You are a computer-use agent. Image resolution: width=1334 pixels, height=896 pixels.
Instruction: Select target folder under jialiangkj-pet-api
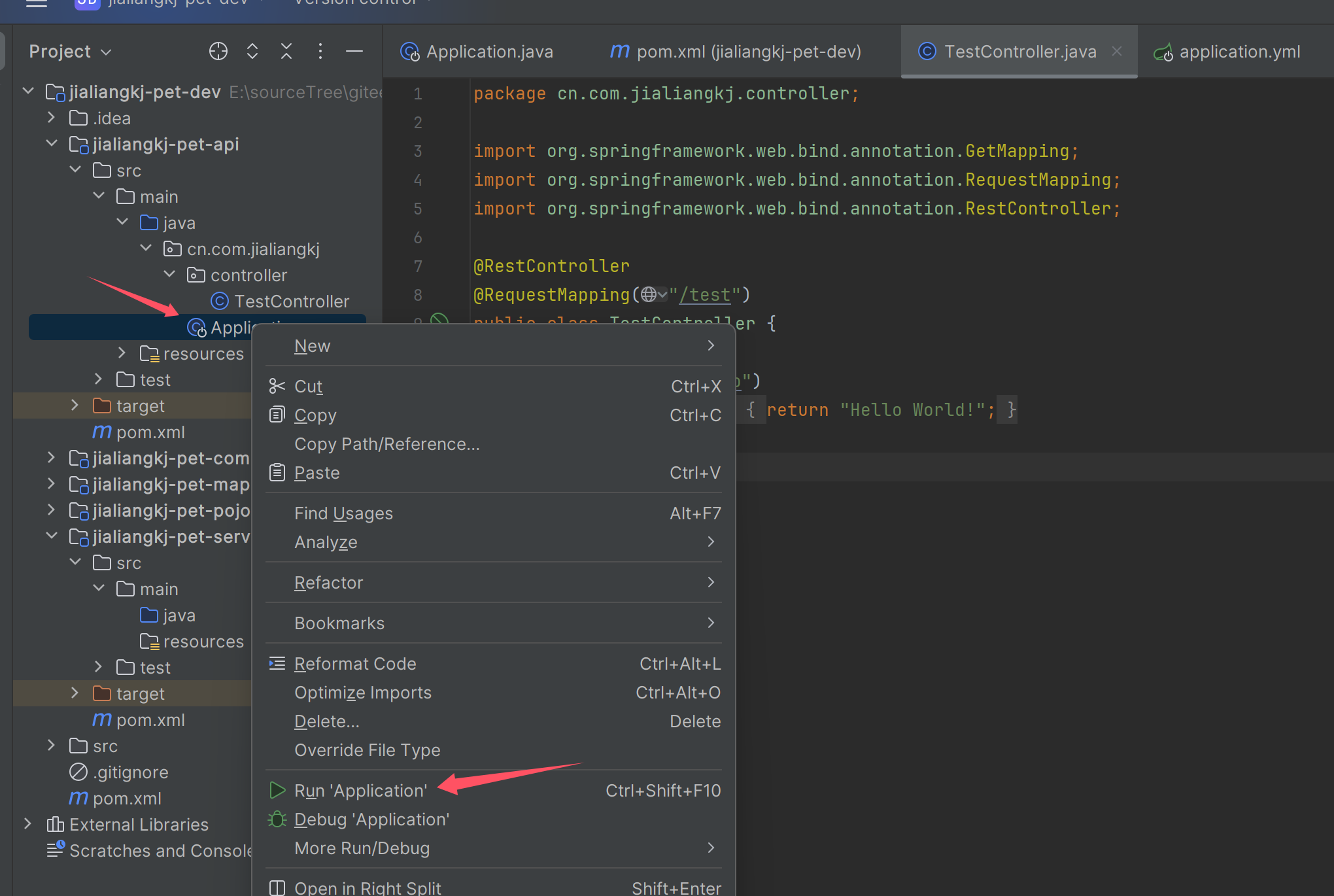pyautogui.click(x=140, y=405)
